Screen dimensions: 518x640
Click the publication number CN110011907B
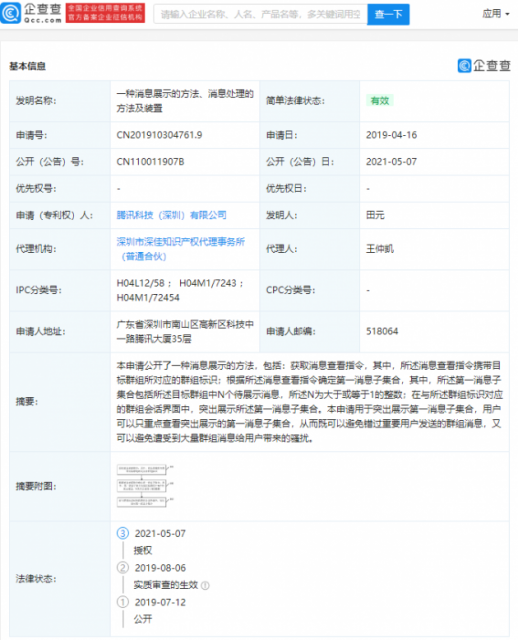(150, 162)
